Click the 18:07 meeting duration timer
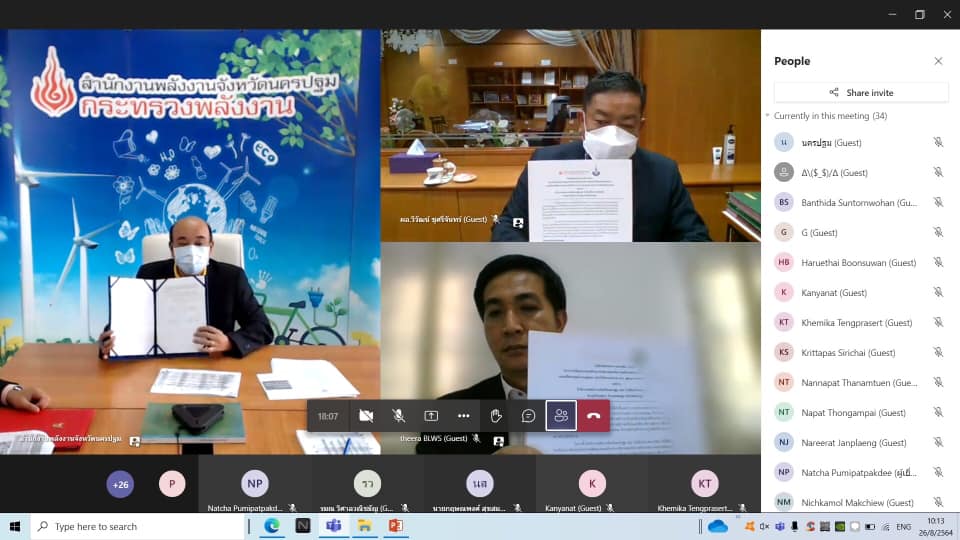Image resolution: width=960 pixels, height=540 pixels. [328, 416]
